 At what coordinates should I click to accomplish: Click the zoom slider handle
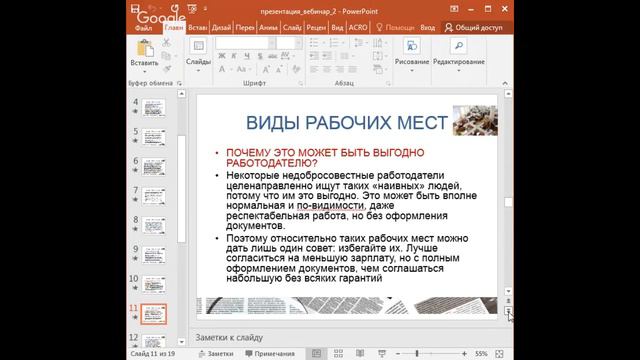pos(417,353)
